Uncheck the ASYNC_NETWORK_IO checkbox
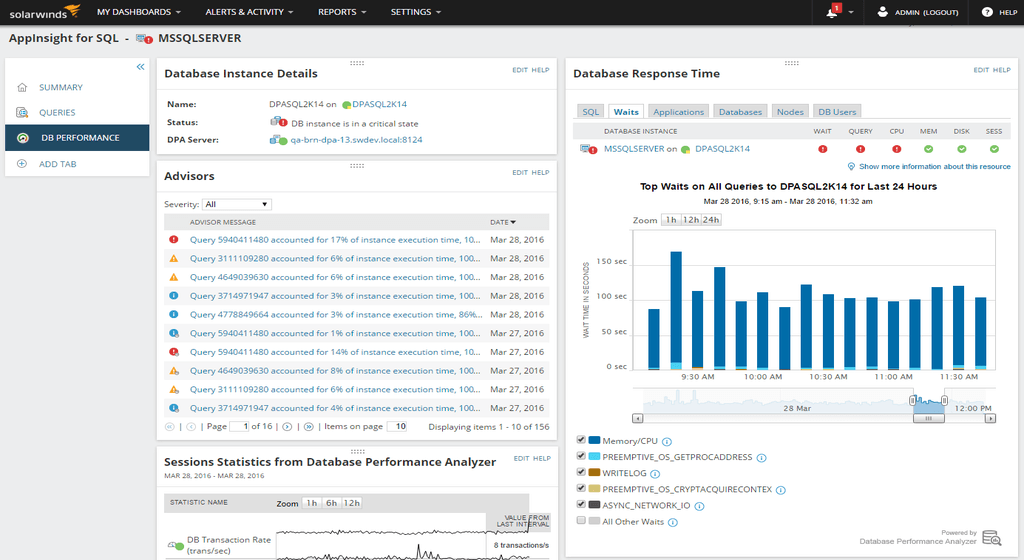The image size is (1024, 560). 581,504
